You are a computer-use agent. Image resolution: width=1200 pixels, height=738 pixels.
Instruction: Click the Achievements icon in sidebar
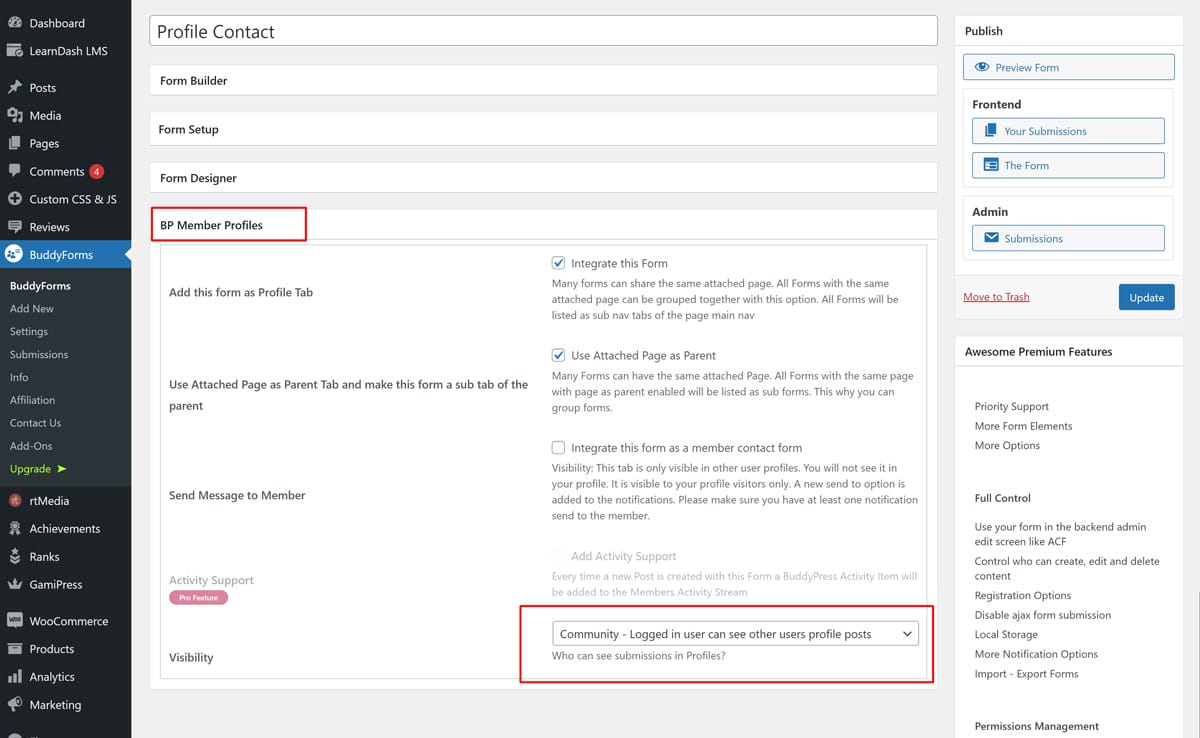(15, 529)
